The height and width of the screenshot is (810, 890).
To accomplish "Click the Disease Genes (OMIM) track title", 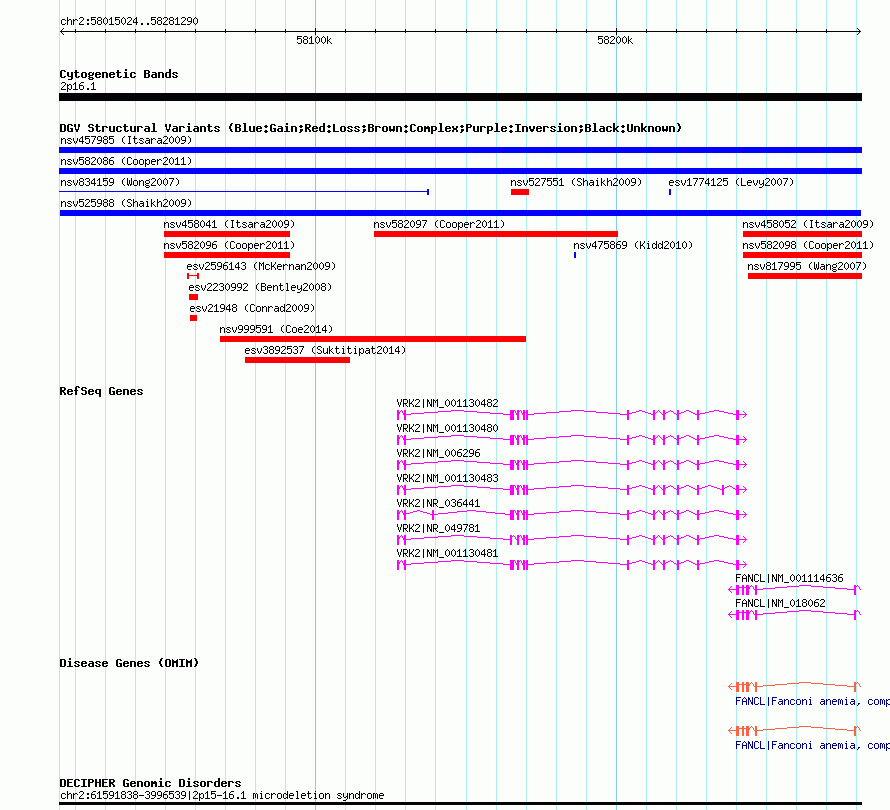I will tap(129, 663).
